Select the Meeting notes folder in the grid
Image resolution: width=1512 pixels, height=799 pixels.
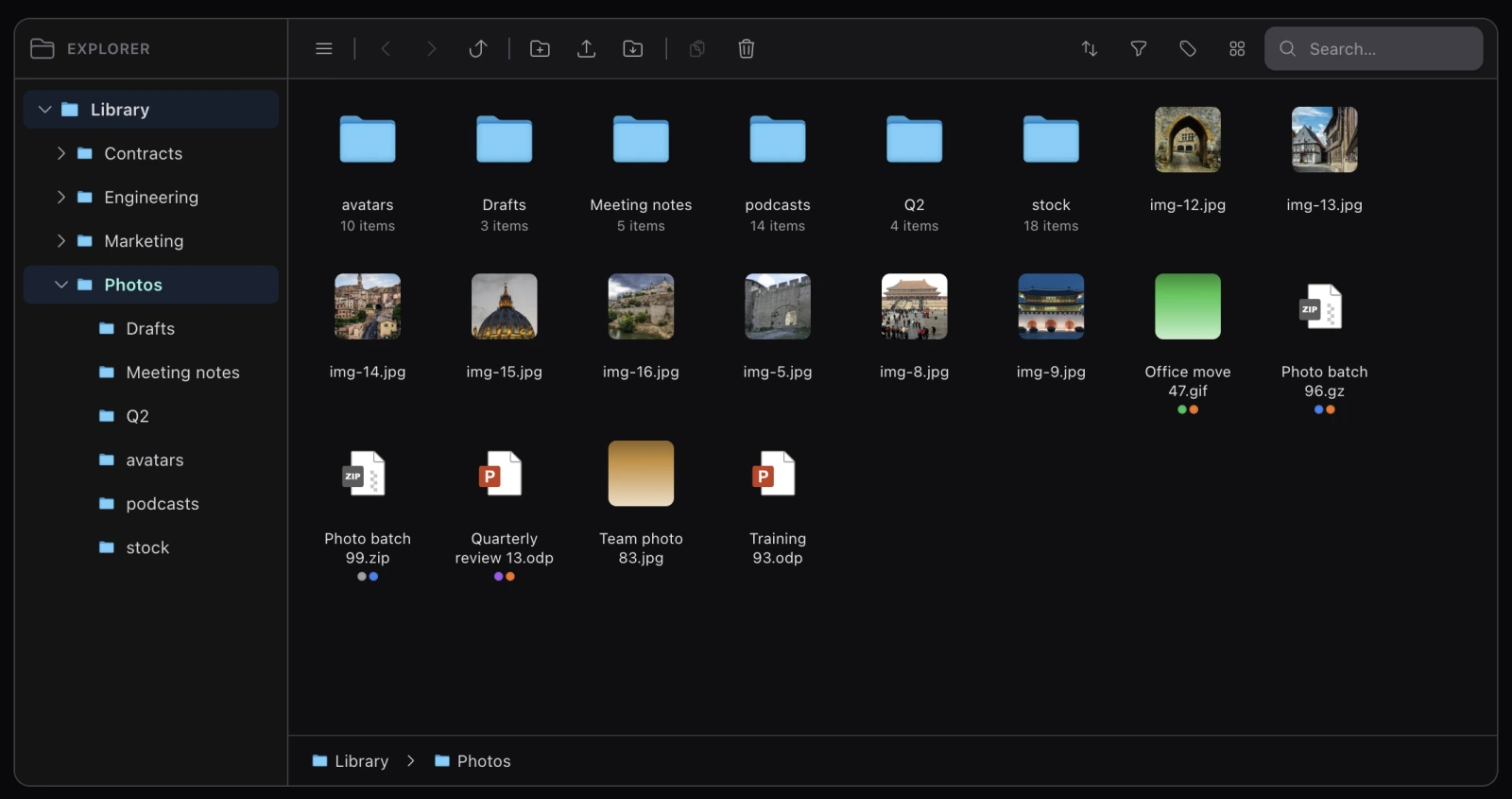pyautogui.click(x=641, y=139)
